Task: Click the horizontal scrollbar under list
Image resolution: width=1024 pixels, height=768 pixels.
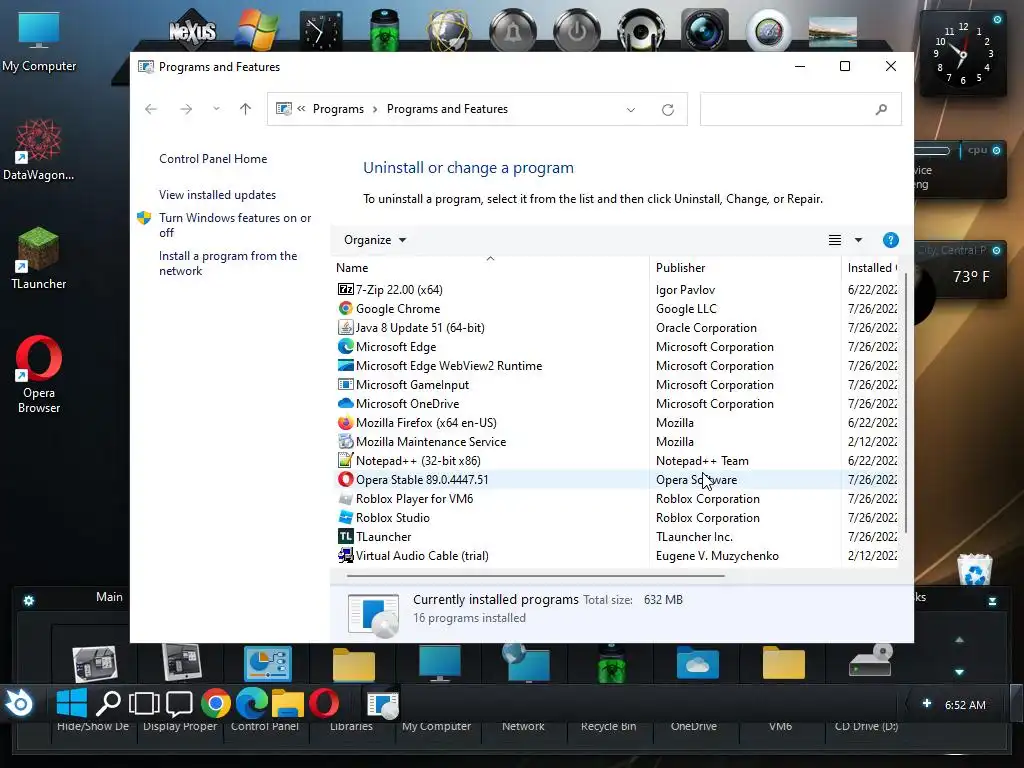Action: (x=536, y=576)
